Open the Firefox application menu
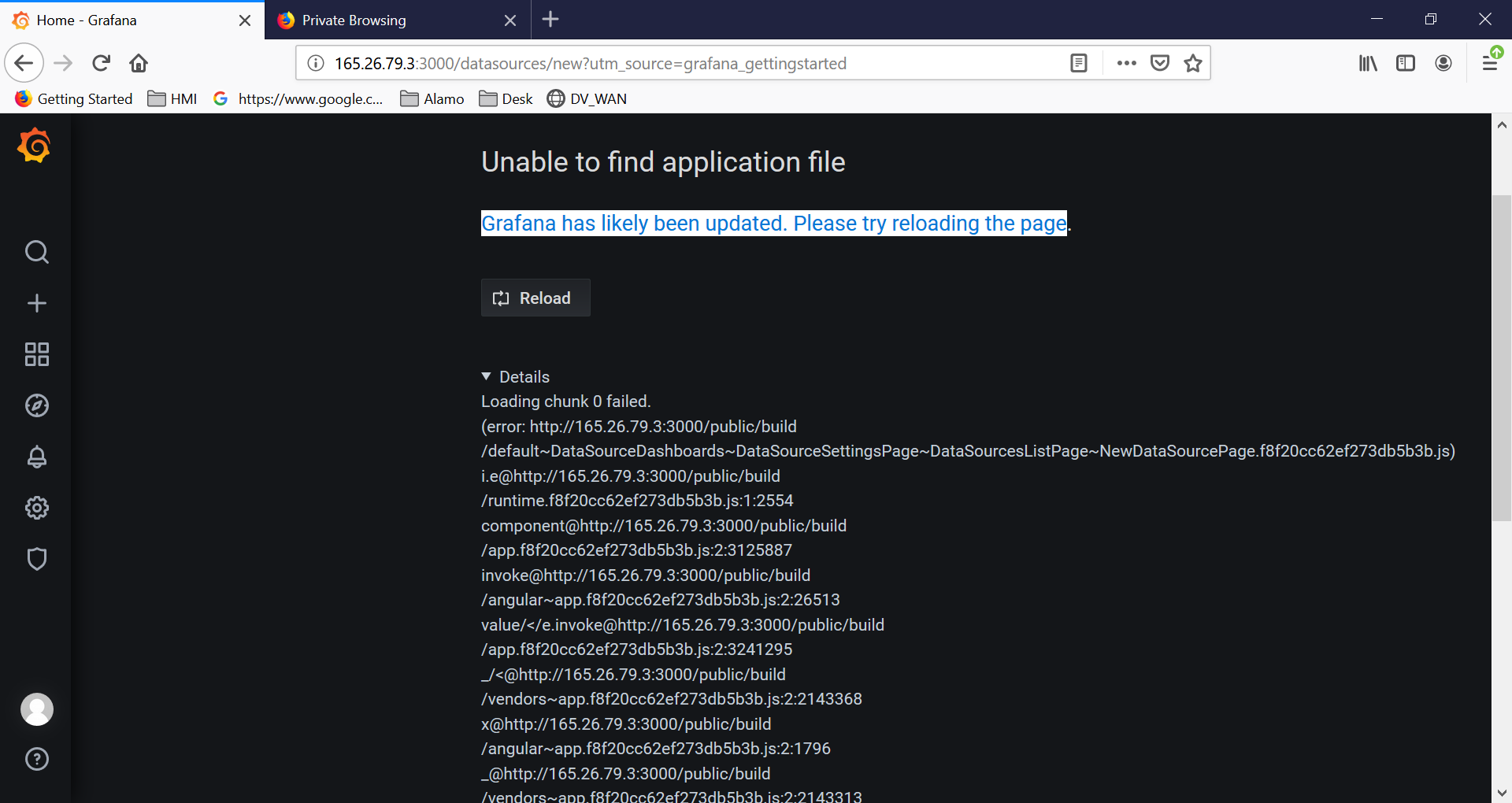The height and width of the screenshot is (803, 1512). point(1491,63)
